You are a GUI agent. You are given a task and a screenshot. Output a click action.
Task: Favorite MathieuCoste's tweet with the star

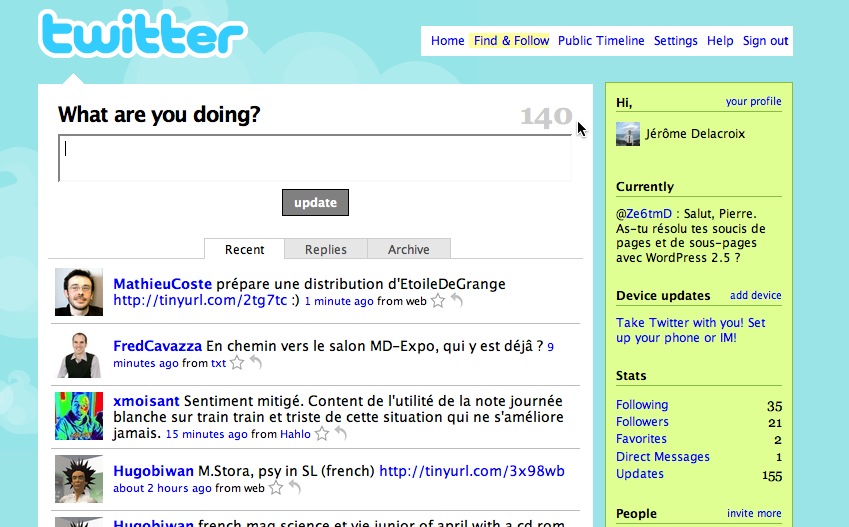point(437,301)
